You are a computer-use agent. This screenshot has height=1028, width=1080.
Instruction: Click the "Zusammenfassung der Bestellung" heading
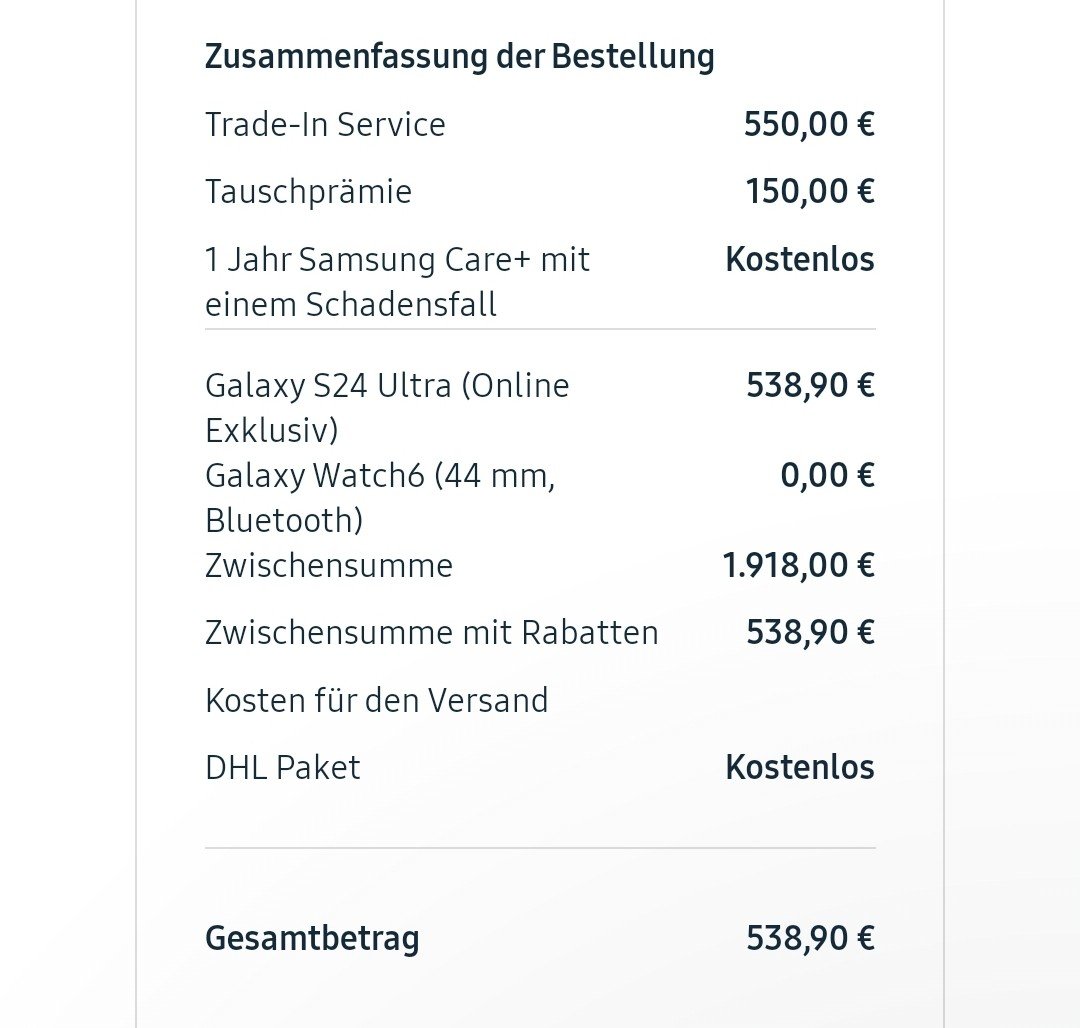pos(459,56)
